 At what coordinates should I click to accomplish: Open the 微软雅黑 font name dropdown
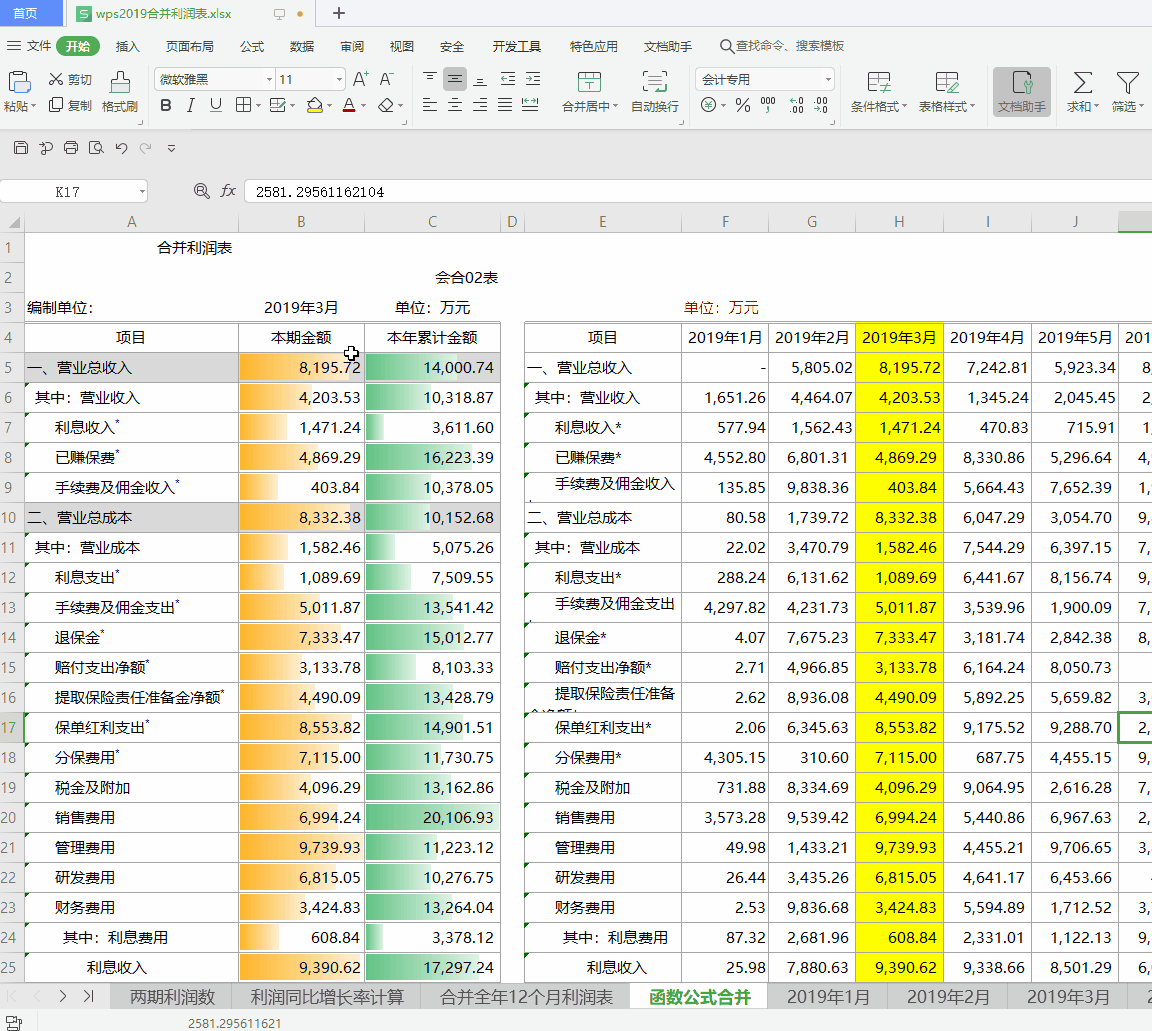[270, 79]
